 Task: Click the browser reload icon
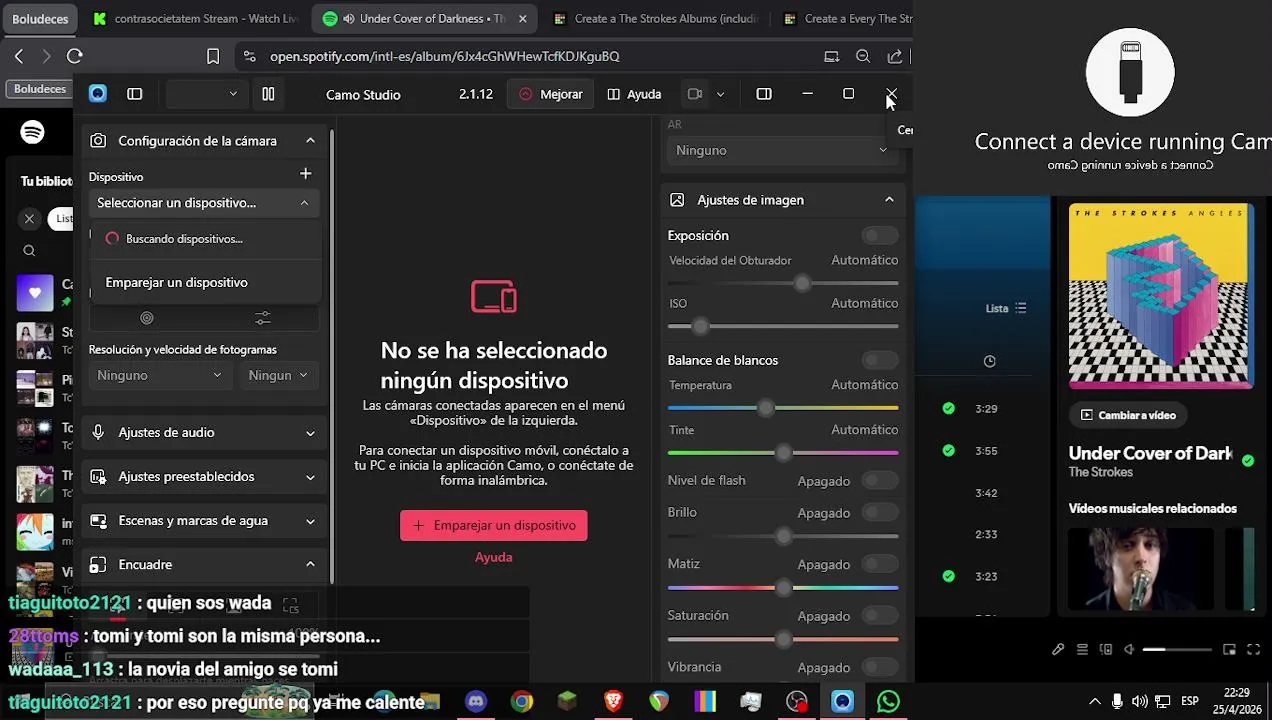(x=75, y=56)
